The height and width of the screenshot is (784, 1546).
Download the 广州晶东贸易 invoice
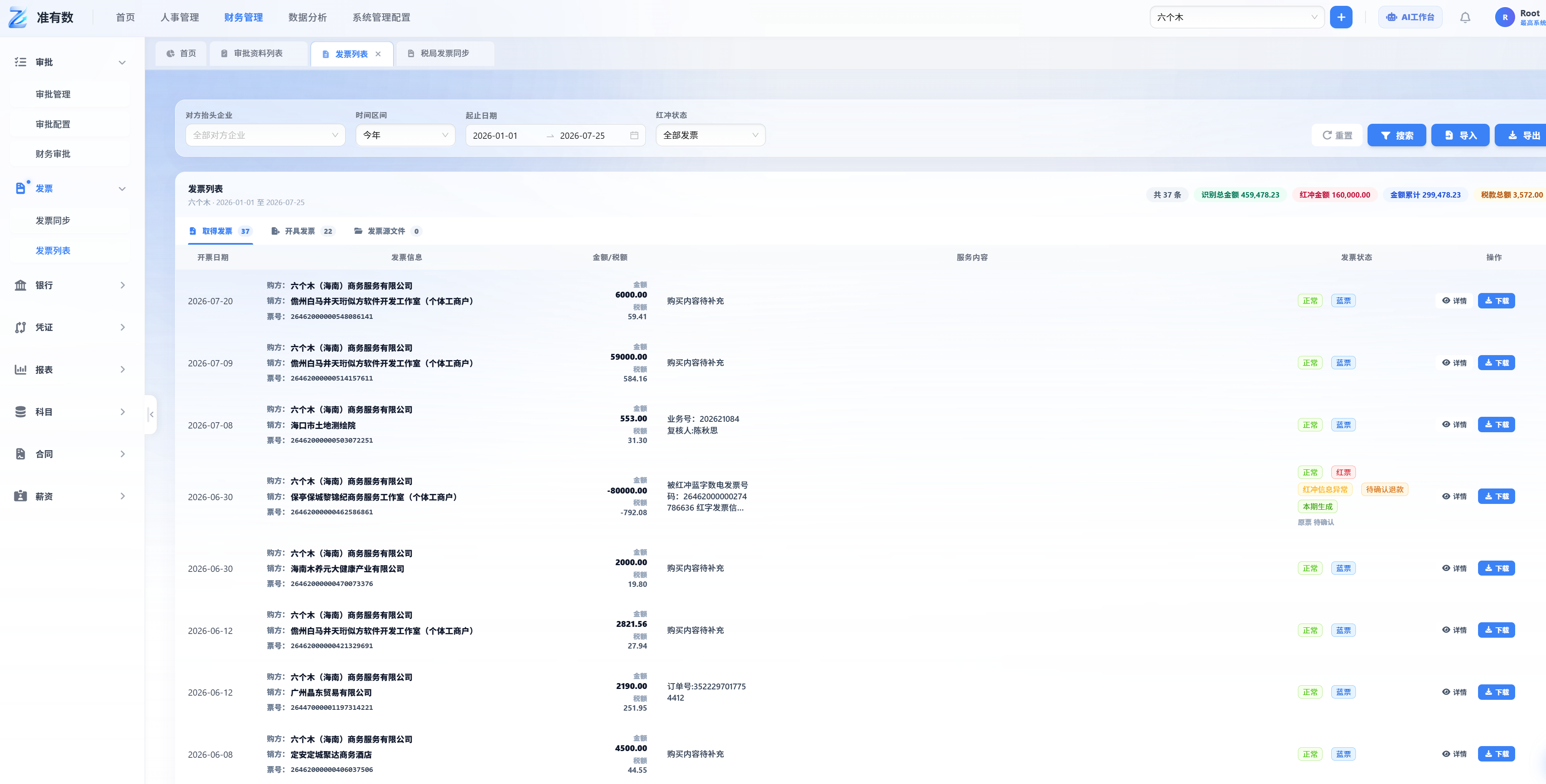click(x=1496, y=692)
